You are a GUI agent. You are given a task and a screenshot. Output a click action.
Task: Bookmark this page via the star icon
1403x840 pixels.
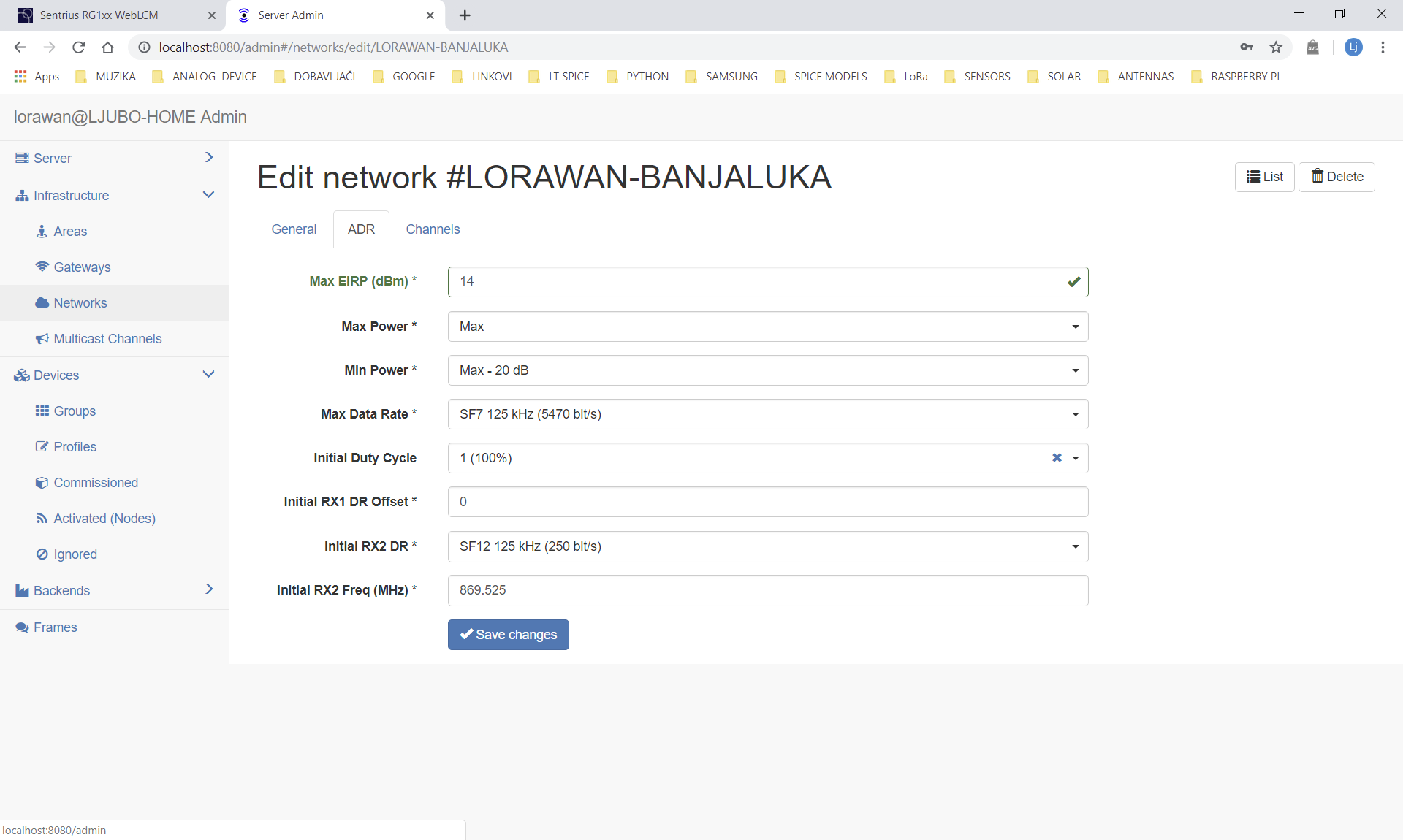pyautogui.click(x=1276, y=47)
